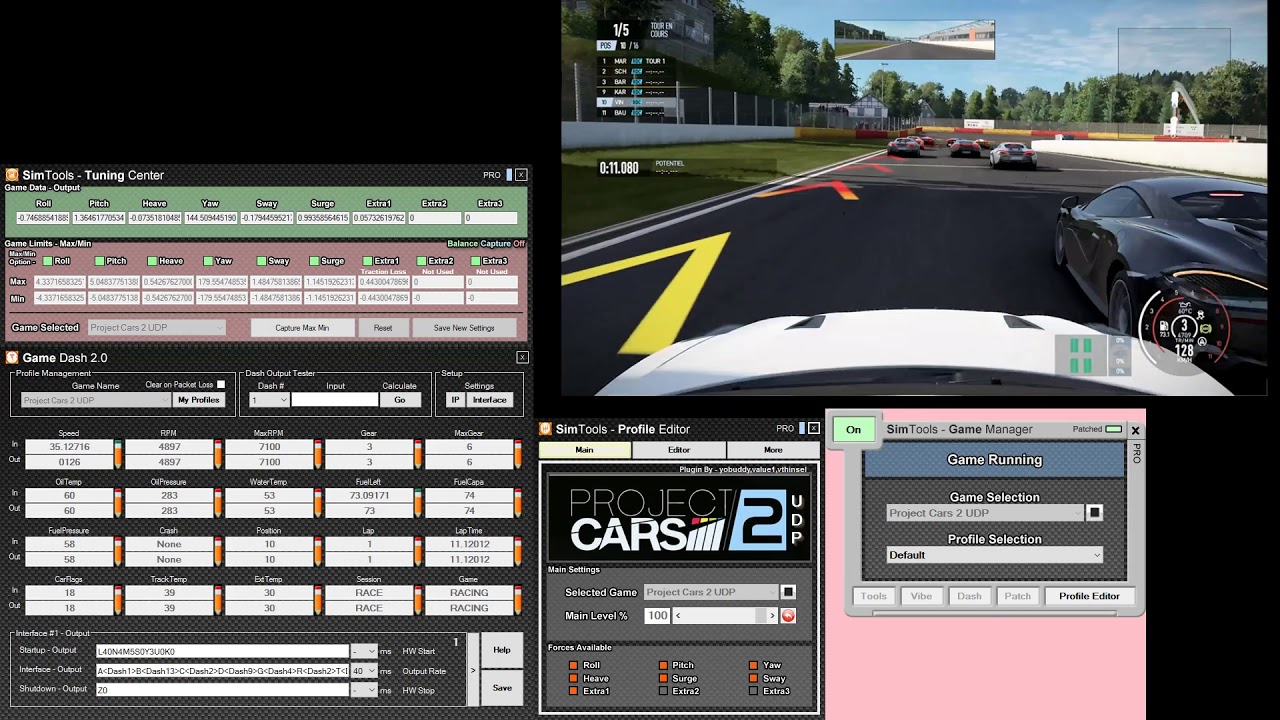Open My Profiles in Game Dash

[x=198, y=400]
